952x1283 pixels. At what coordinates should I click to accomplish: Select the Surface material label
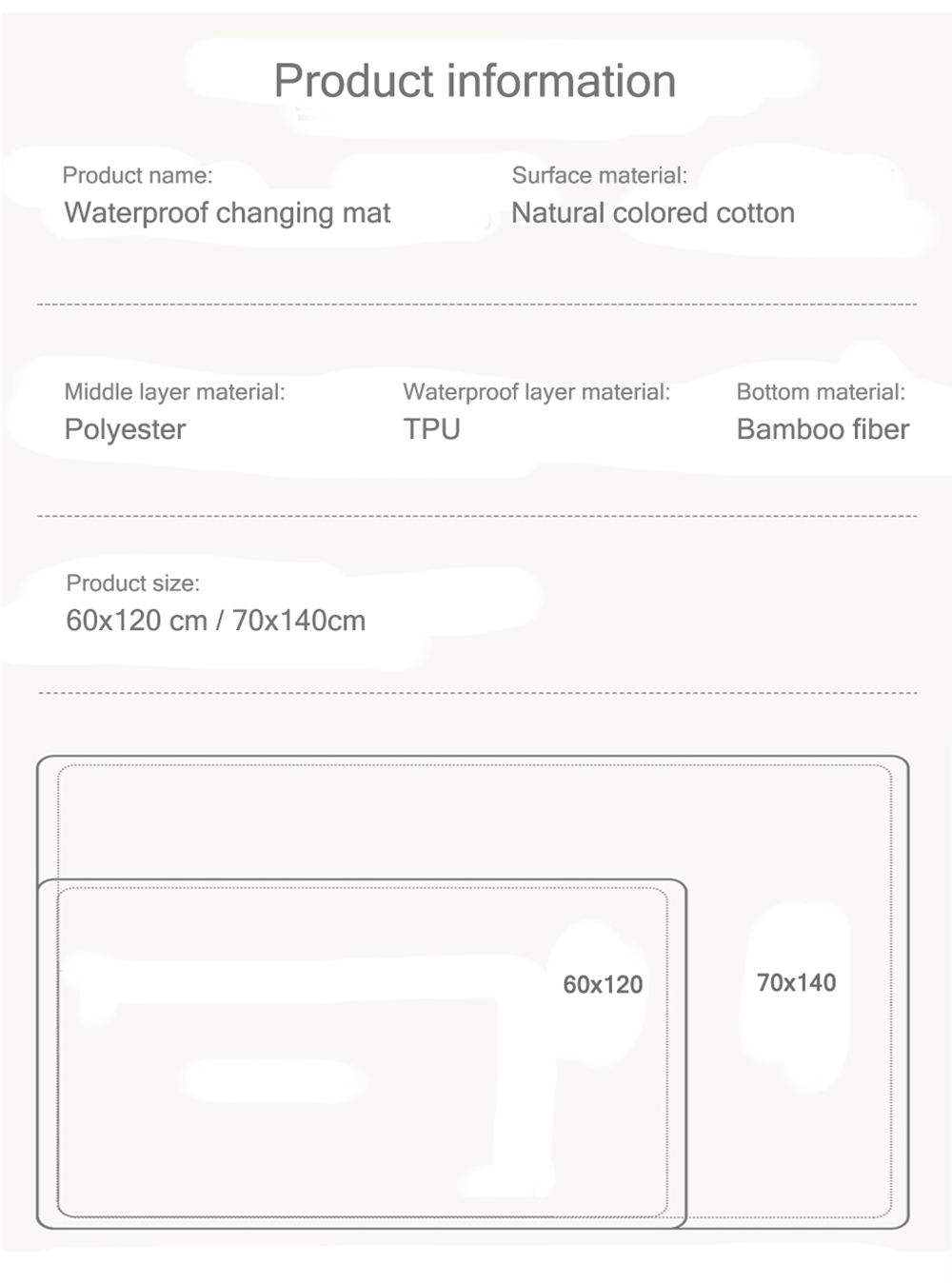(599, 175)
